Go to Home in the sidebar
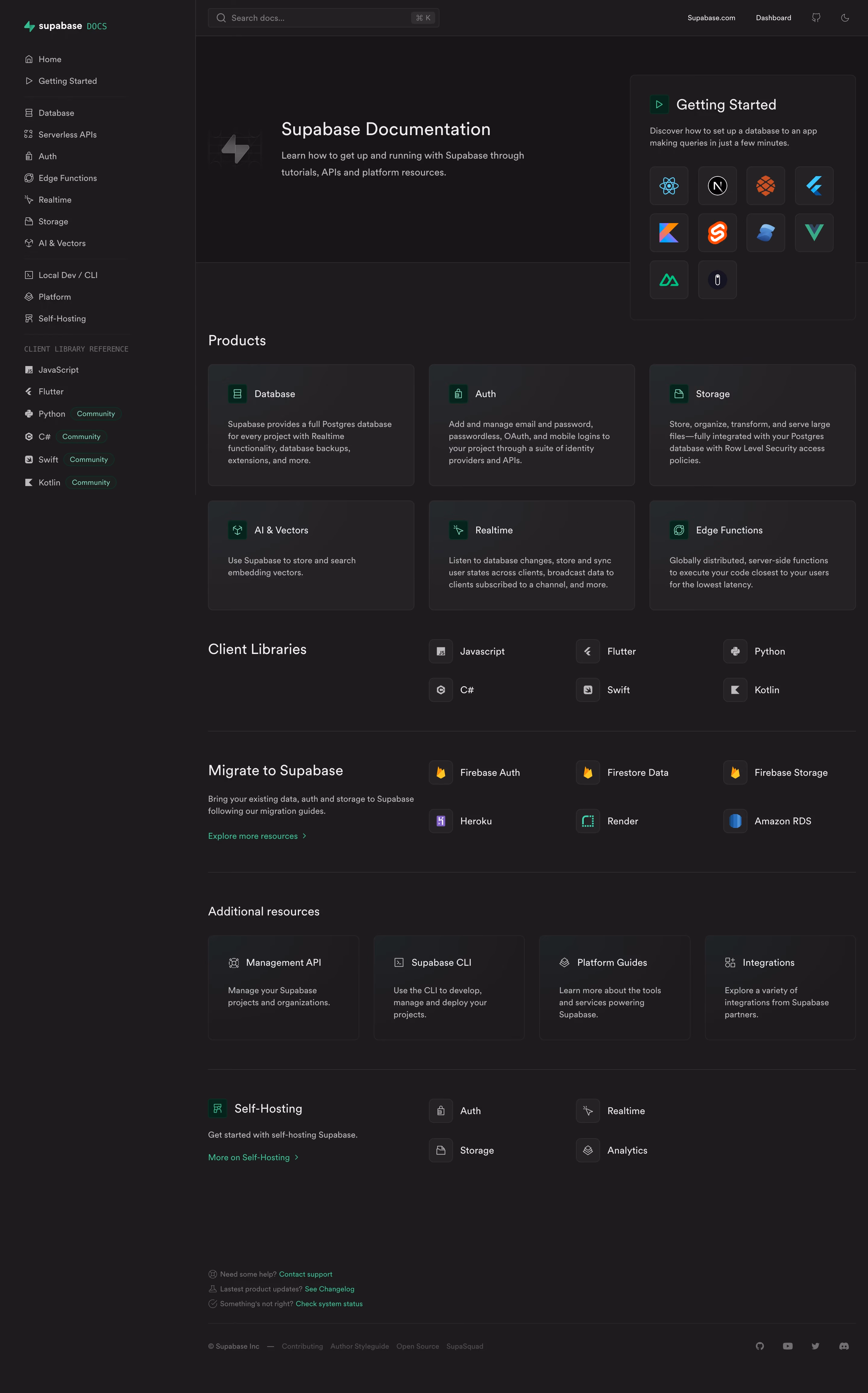The height and width of the screenshot is (1393, 868). pyautogui.click(x=43, y=59)
